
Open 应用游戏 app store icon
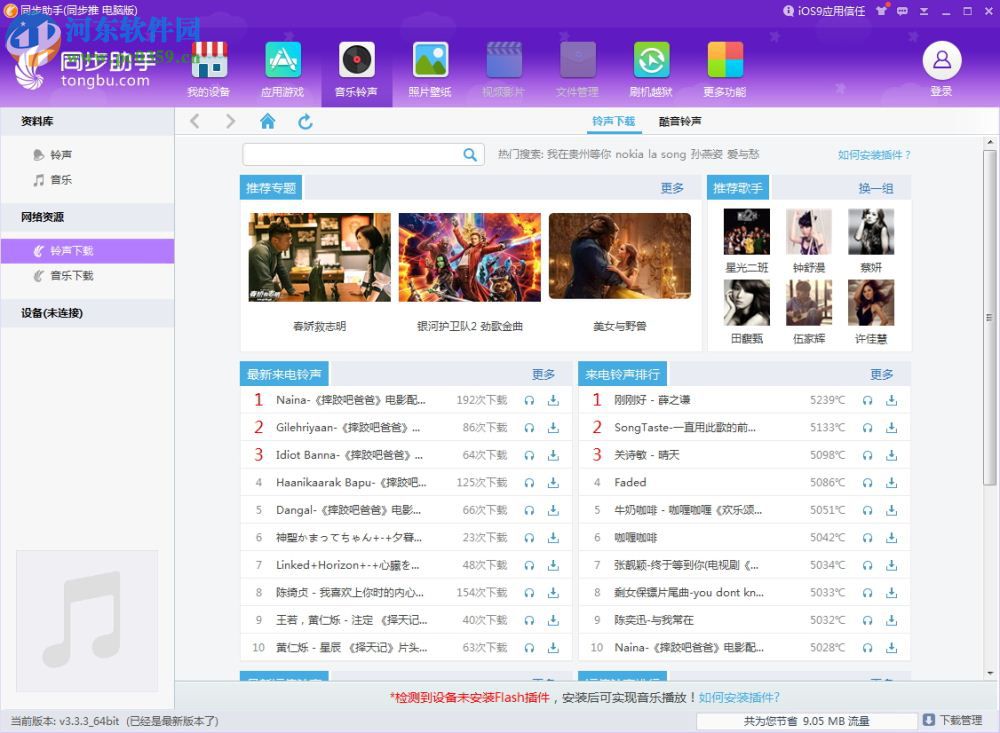point(283,62)
